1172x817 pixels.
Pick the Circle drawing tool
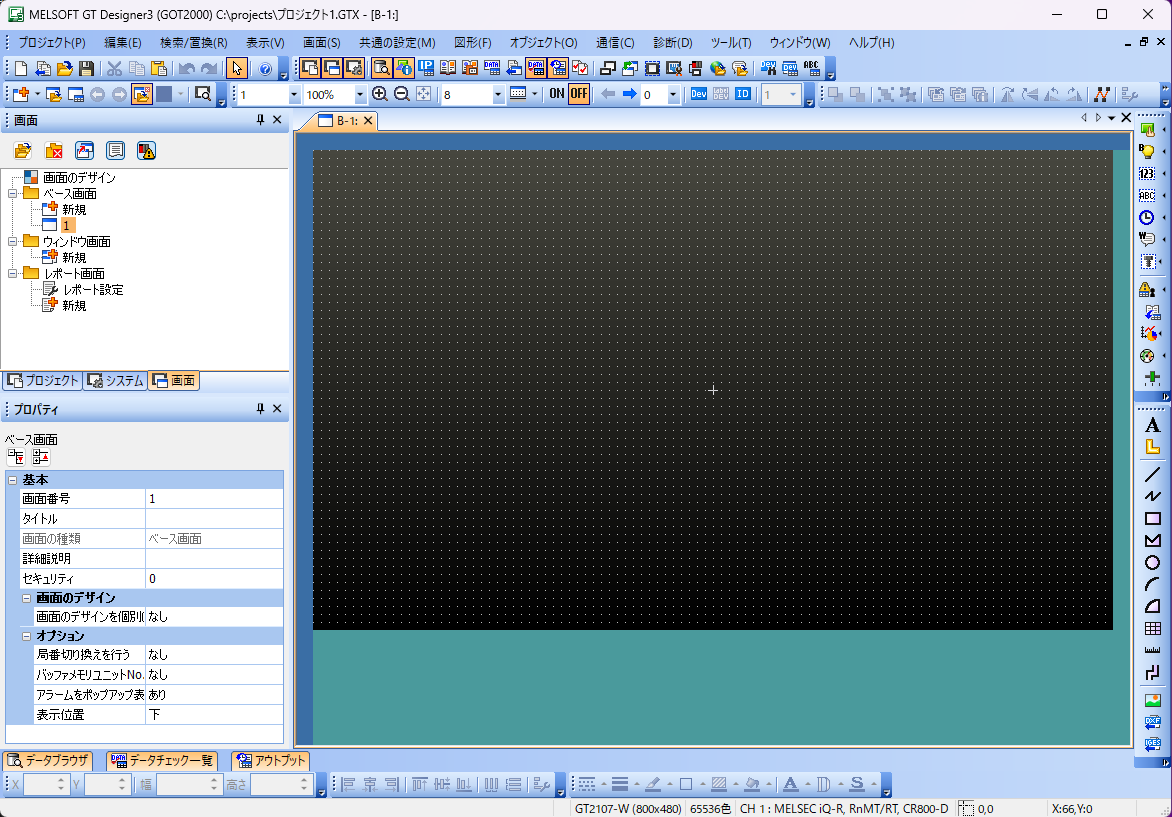pos(1151,563)
